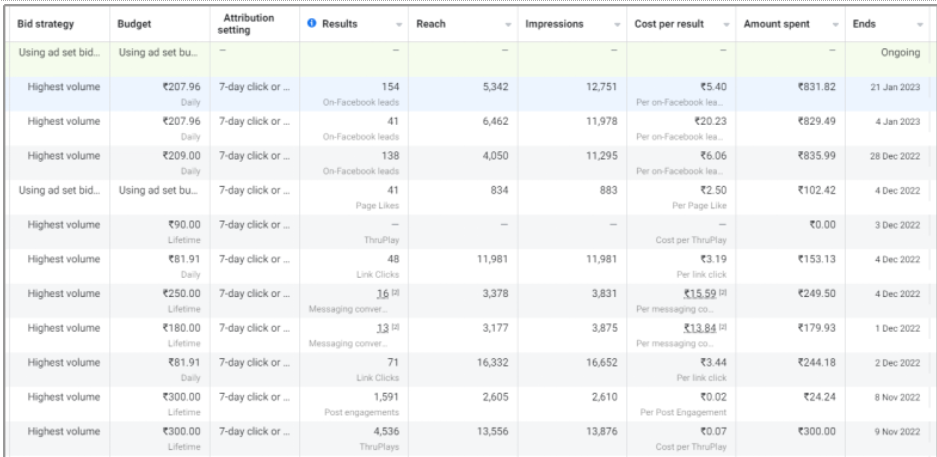
Task: Select the Attribution setting column header
Action: coord(251,22)
